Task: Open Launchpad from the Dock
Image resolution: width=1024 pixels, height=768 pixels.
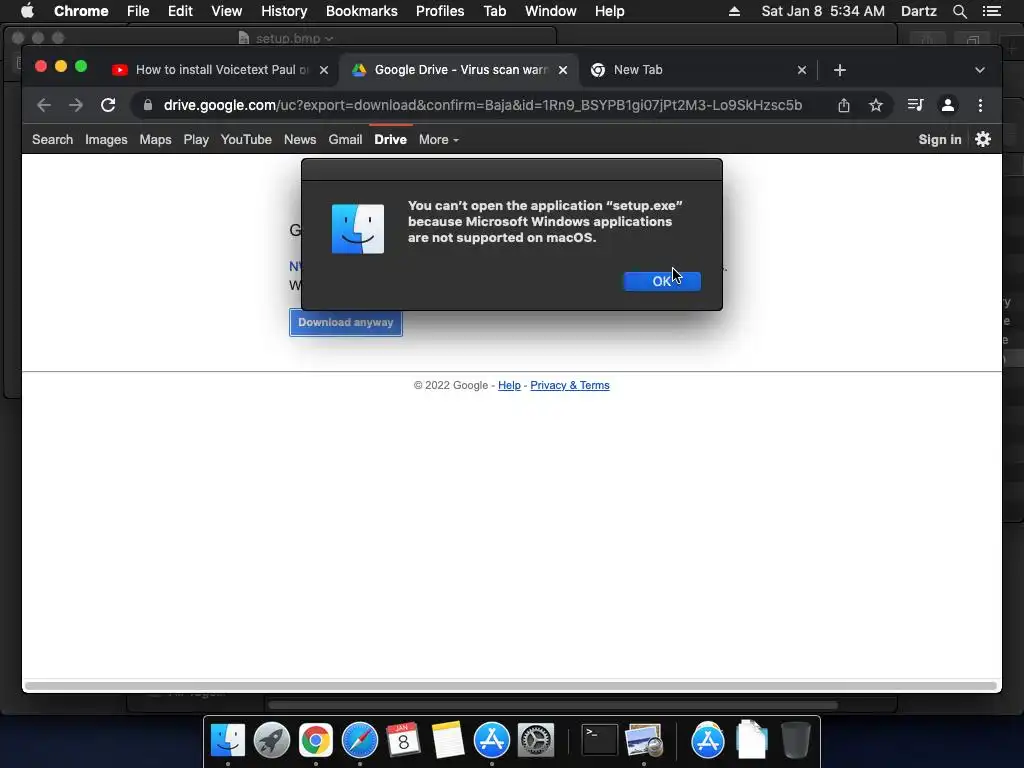Action: [272, 740]
